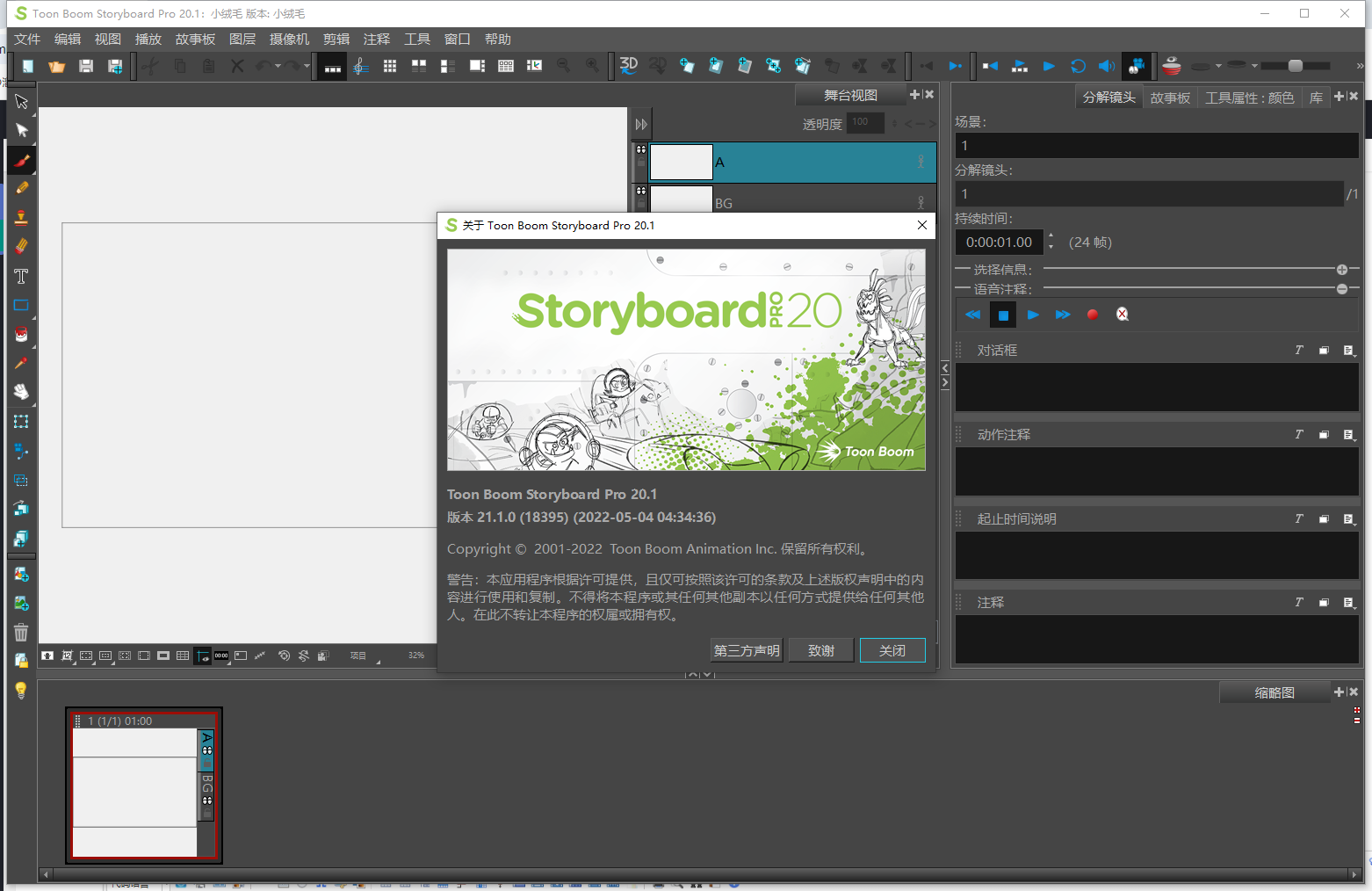This screenshot has height=891, width=1372.
Task: Select the Paint bucket tool
Action: [21, 334]
